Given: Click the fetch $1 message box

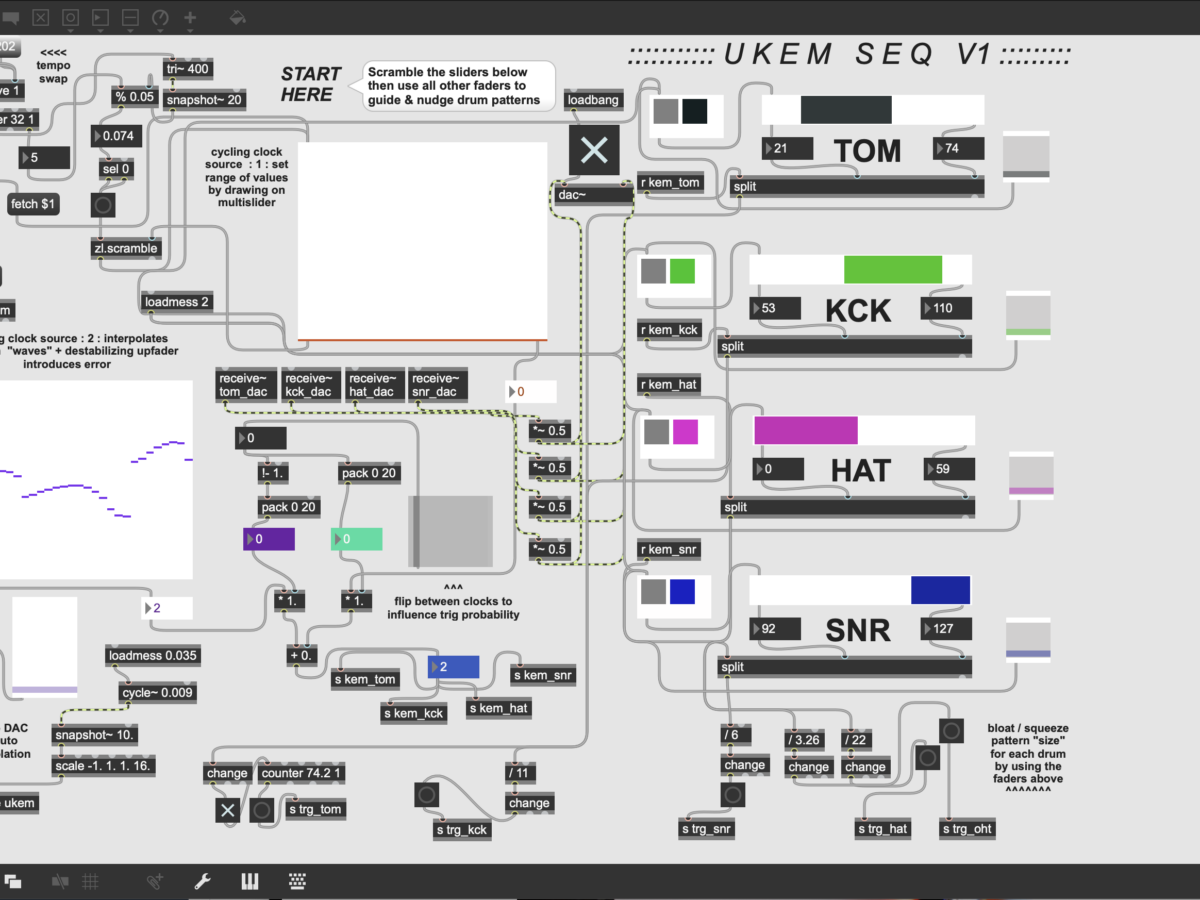Looking at the screenshot, I should tap(34, 203).
